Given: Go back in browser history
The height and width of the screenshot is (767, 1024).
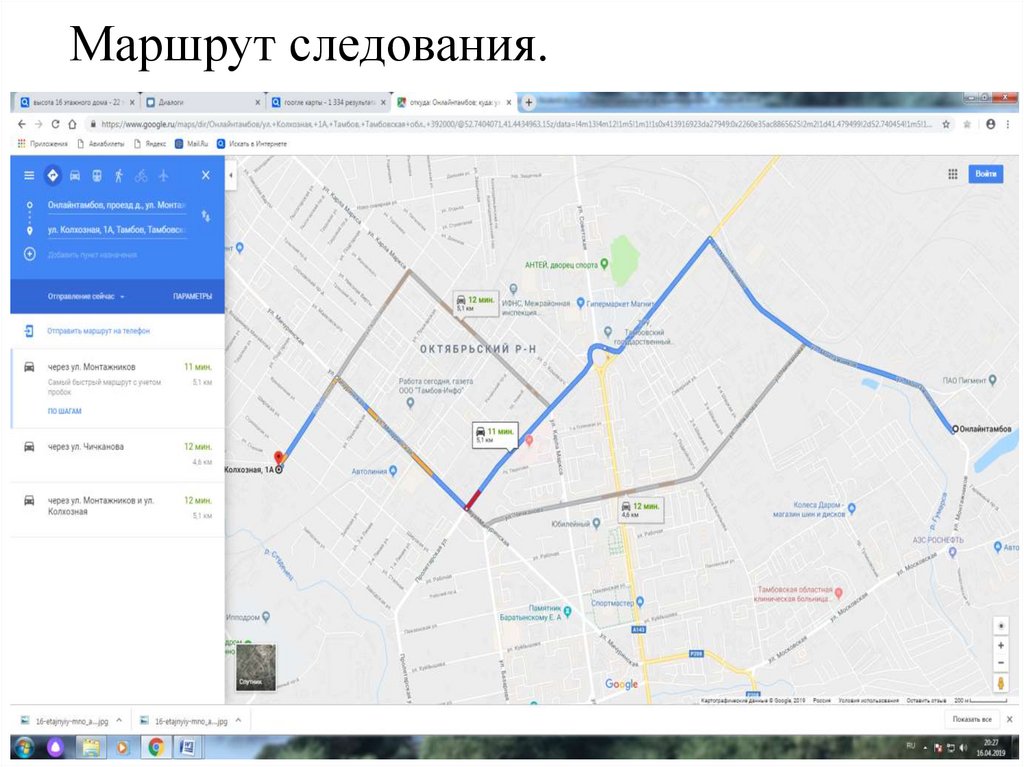Looking at the screenshot, I should [x=22, y=124].
